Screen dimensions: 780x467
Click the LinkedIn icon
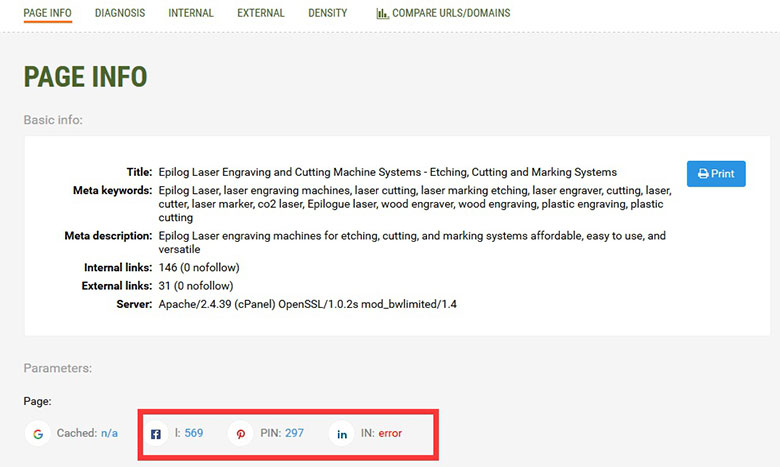click(342, 434)
